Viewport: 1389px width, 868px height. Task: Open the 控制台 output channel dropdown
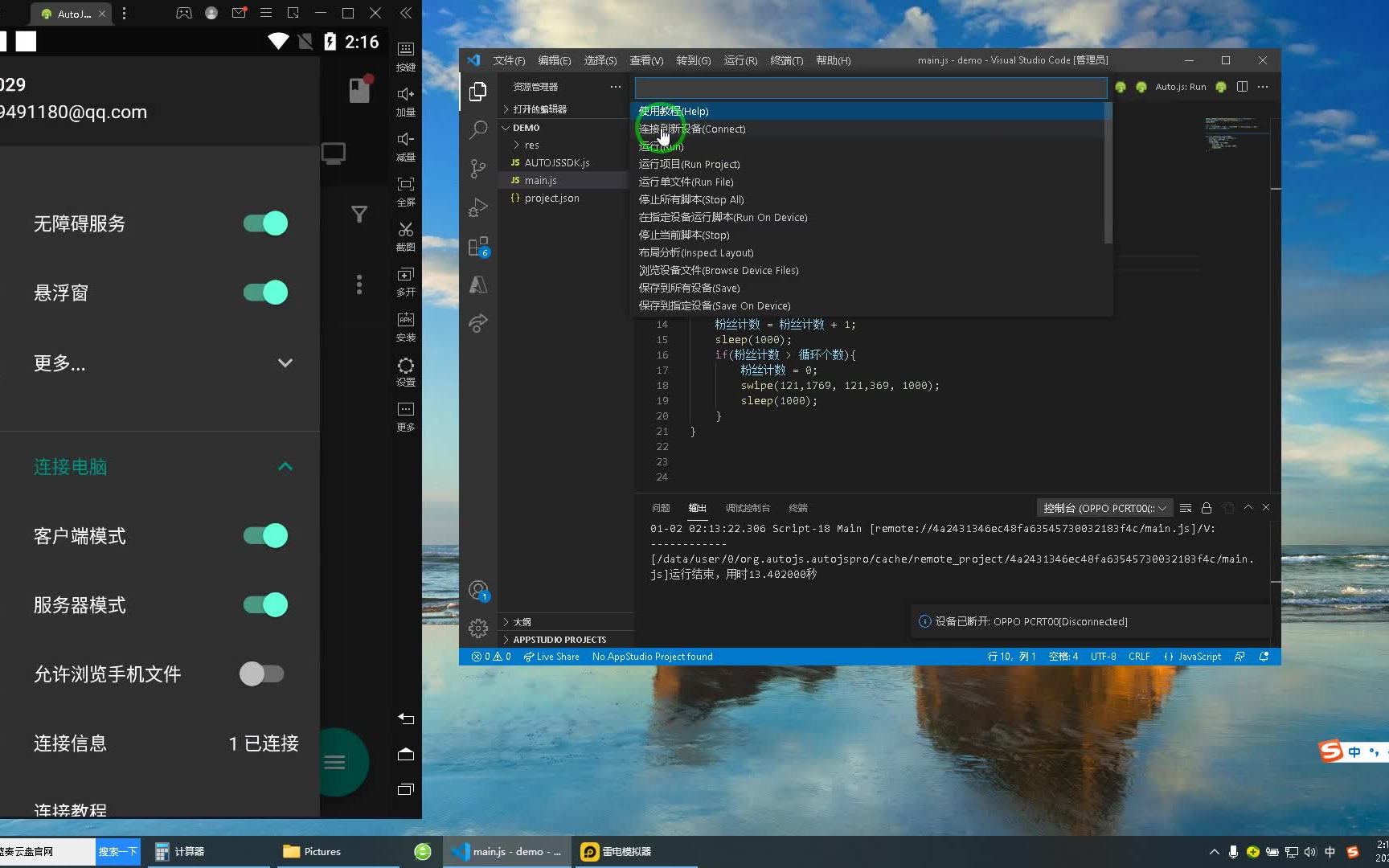tap(1104, 508)
